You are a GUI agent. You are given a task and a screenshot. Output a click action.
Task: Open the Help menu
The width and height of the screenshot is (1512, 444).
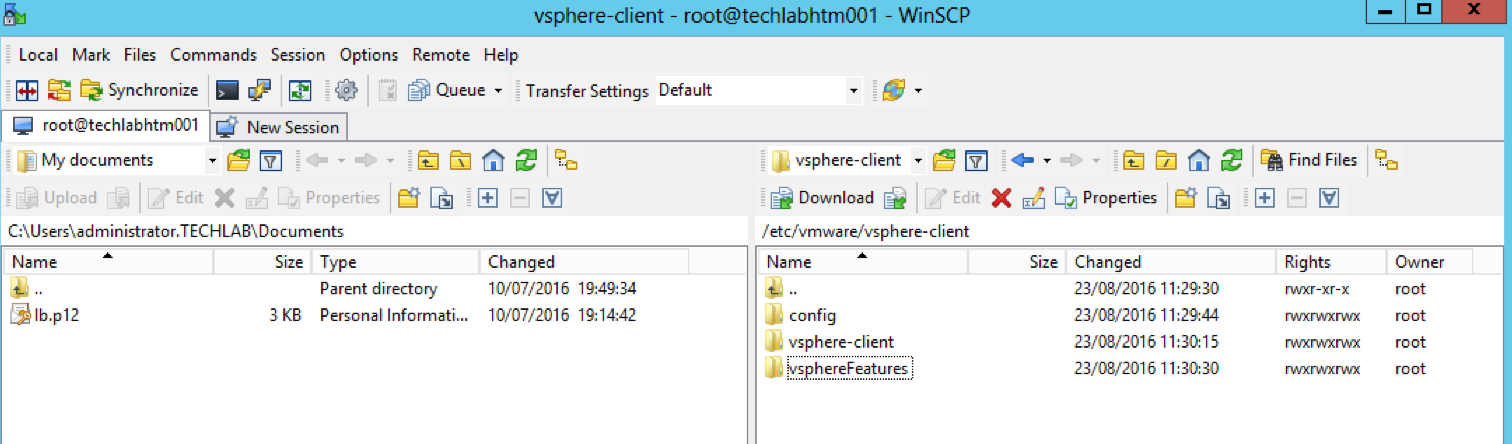coord(501,55)
